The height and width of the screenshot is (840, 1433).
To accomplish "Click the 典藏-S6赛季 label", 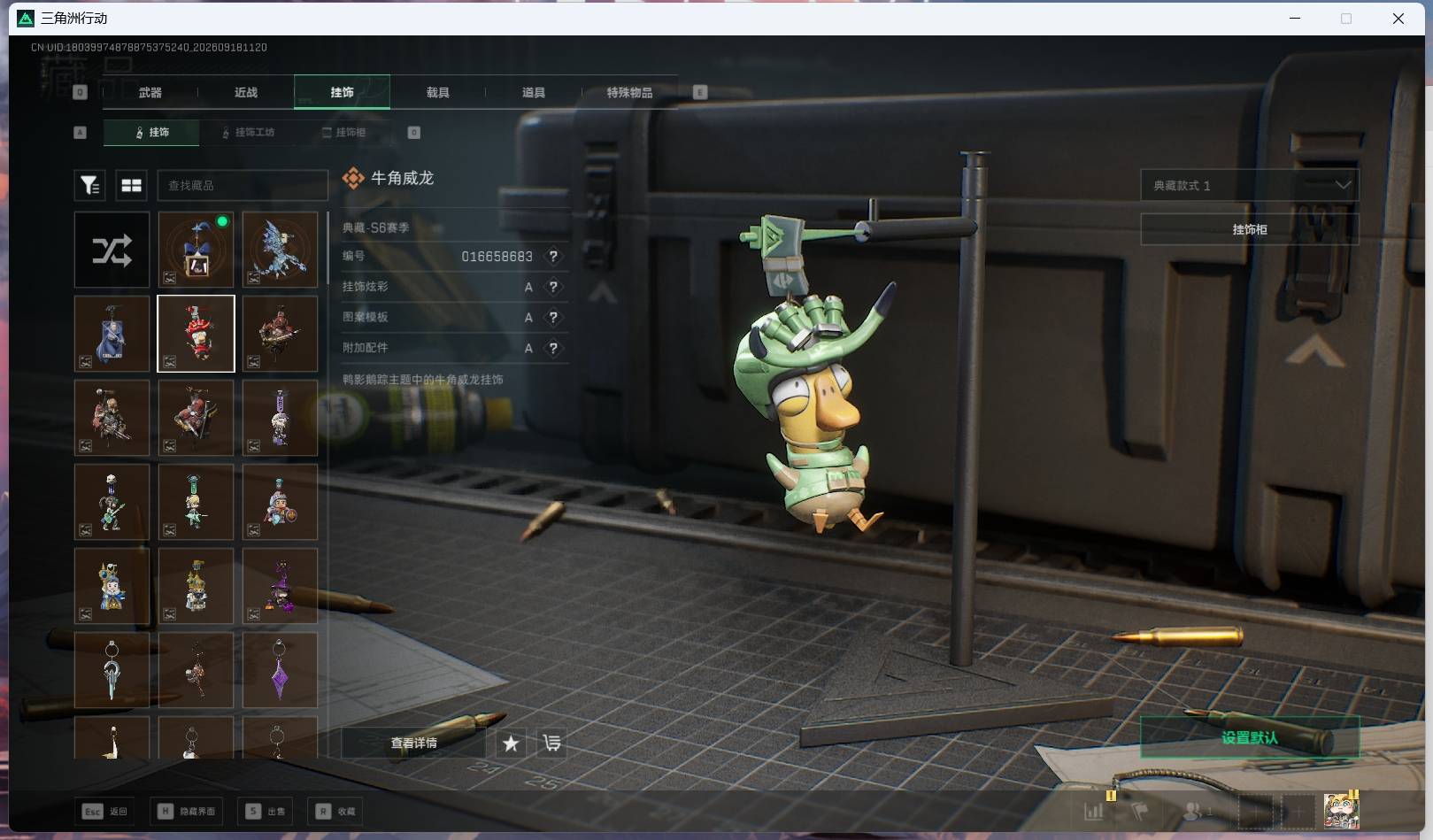I will 376,227.
